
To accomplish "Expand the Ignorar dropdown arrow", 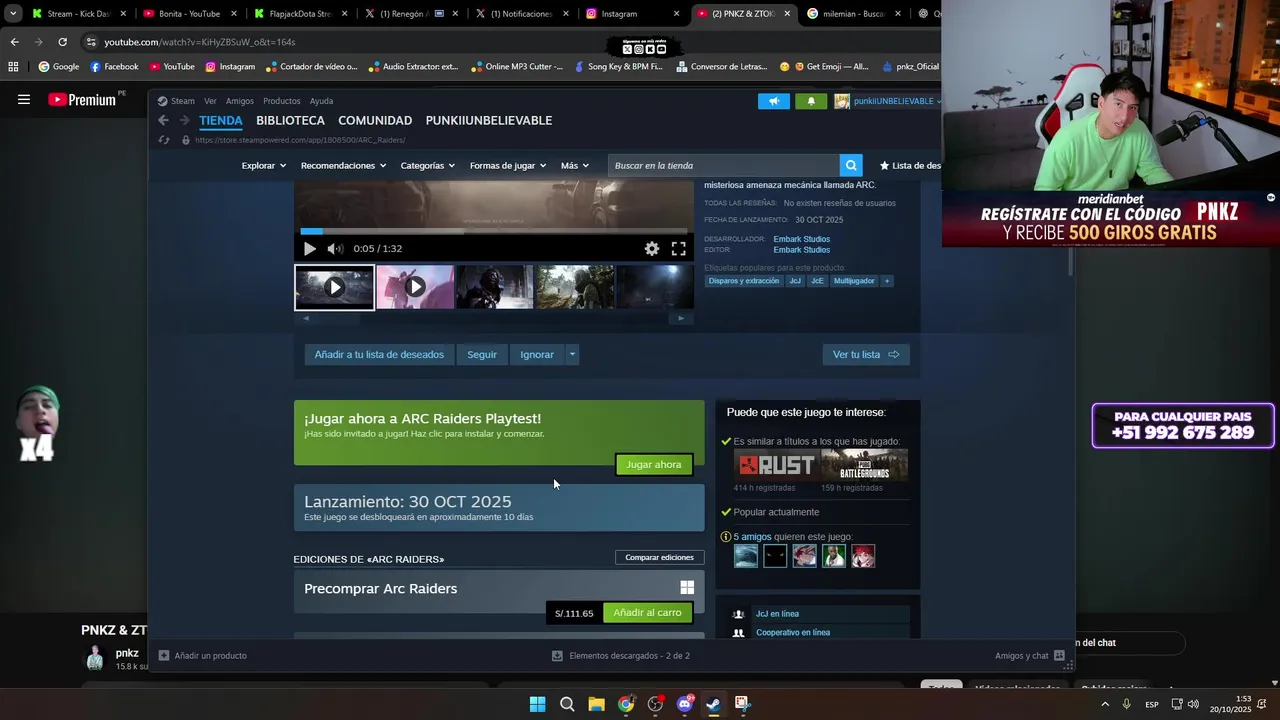I will click(x=572, y=354).
